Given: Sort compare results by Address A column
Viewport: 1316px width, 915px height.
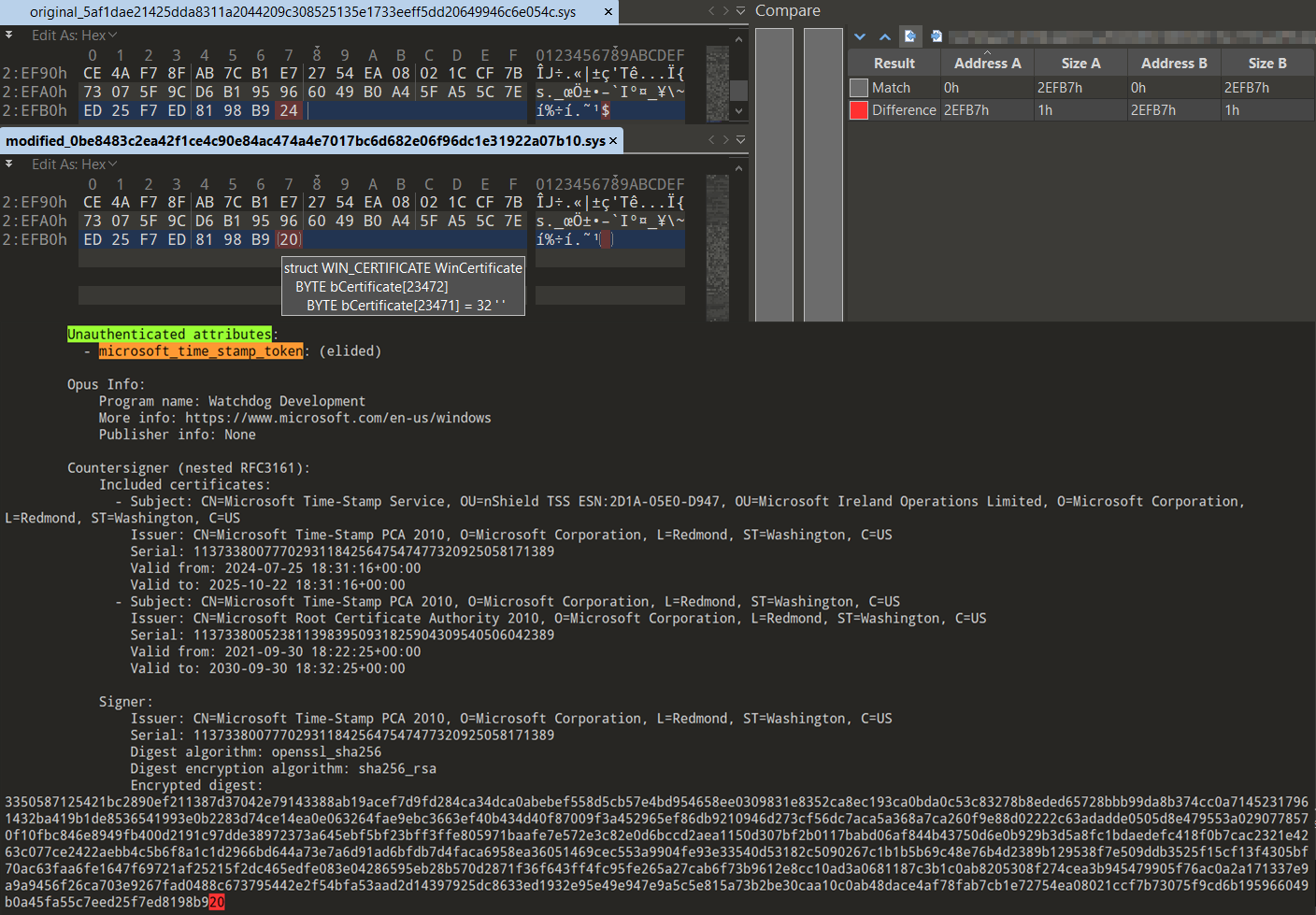Looking at the screenshot, I should coord(987,64).
